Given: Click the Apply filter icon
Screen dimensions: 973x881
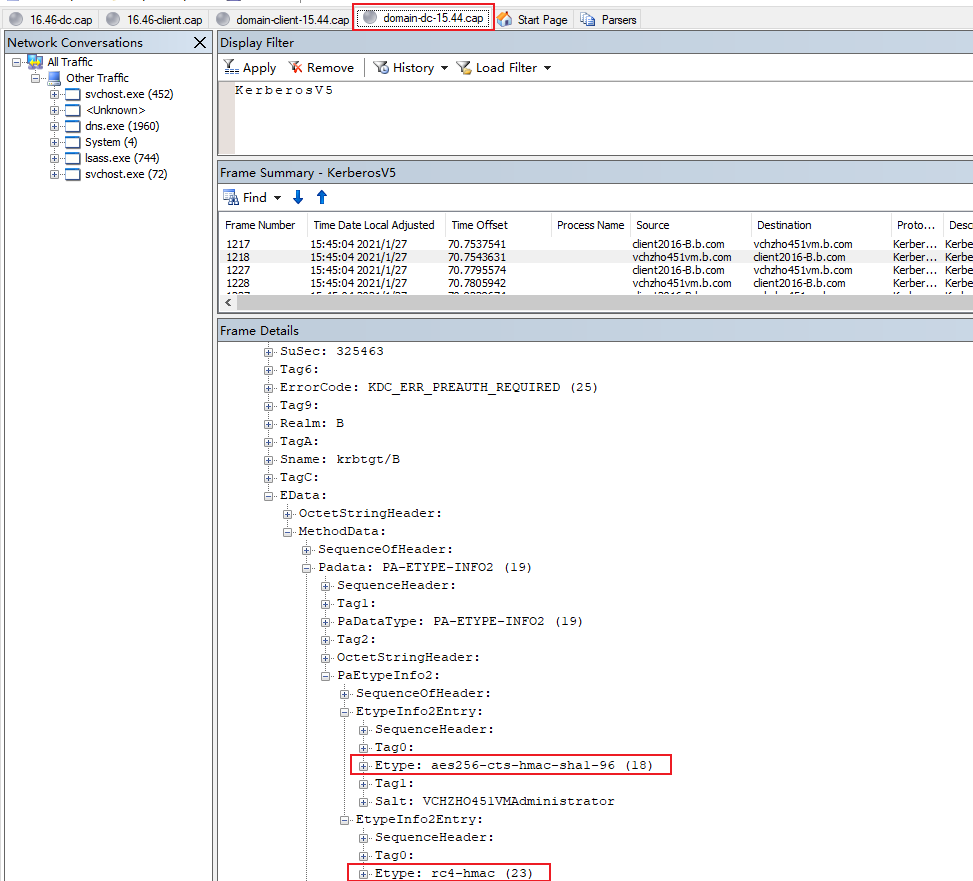Looking at the screenshot, I should [x=231, y=67].
